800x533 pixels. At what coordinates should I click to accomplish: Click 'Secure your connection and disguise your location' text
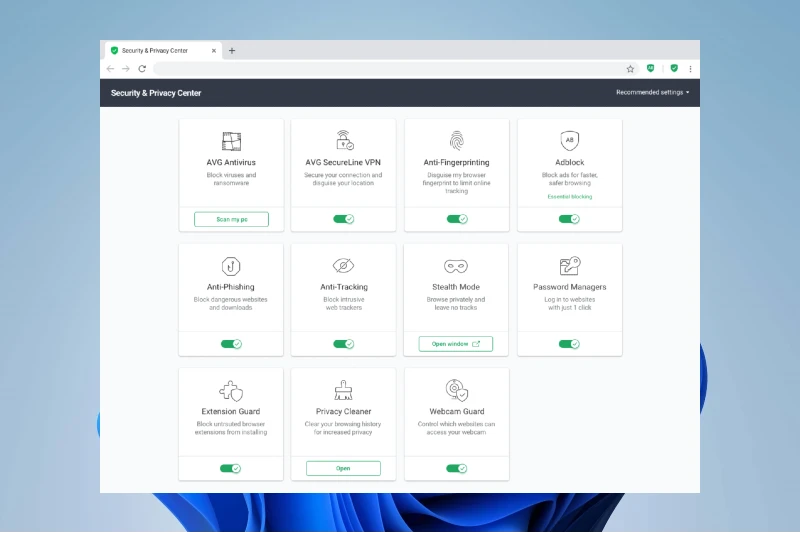coord(343,179)
